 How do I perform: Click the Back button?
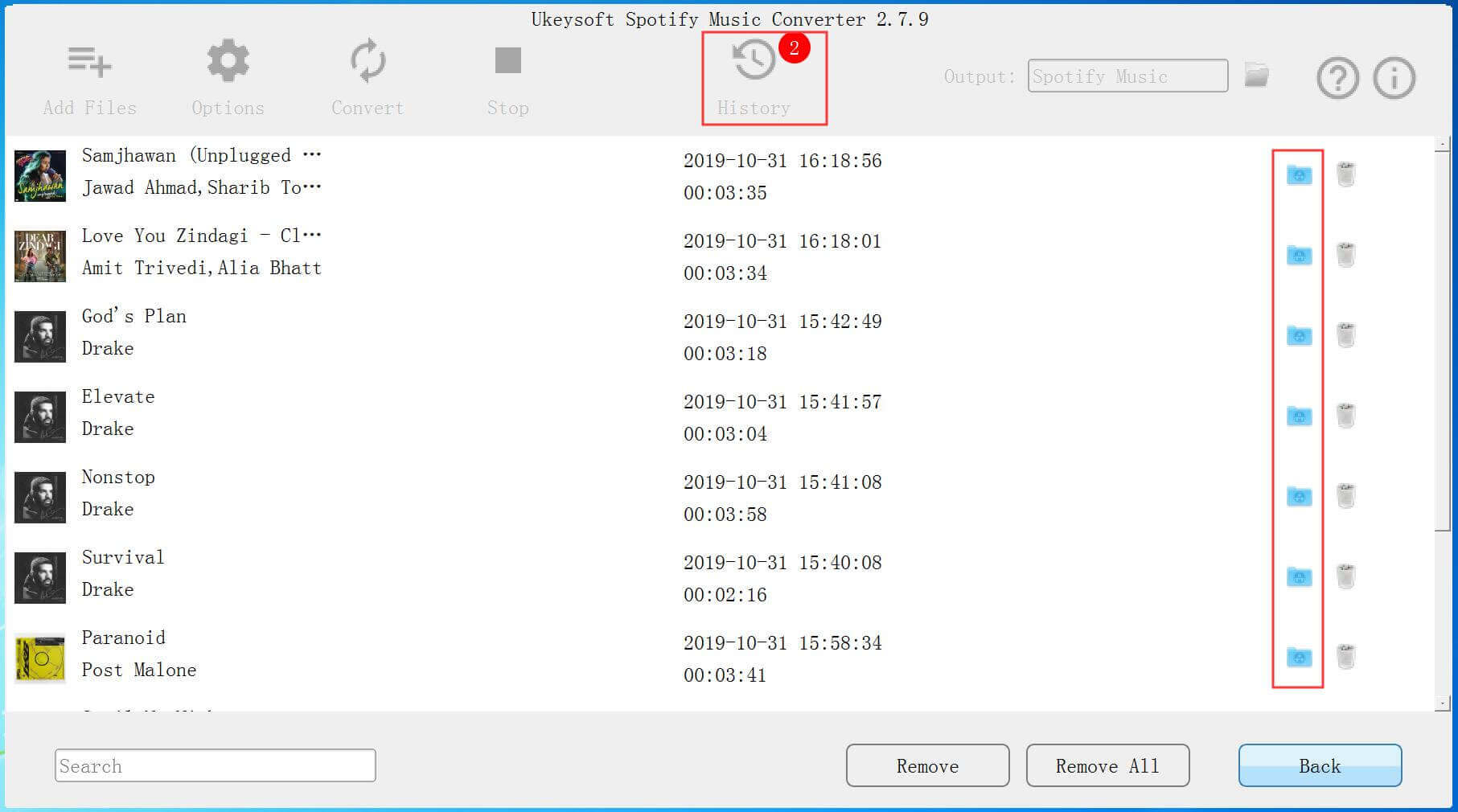pos(1320,765)
